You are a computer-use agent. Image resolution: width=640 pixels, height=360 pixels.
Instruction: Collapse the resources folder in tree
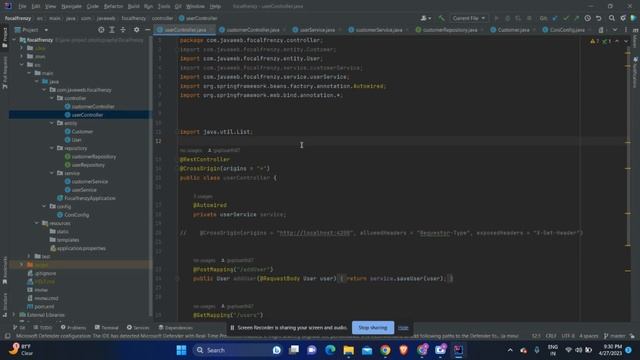pyautogui.click(x=37, y=223)
